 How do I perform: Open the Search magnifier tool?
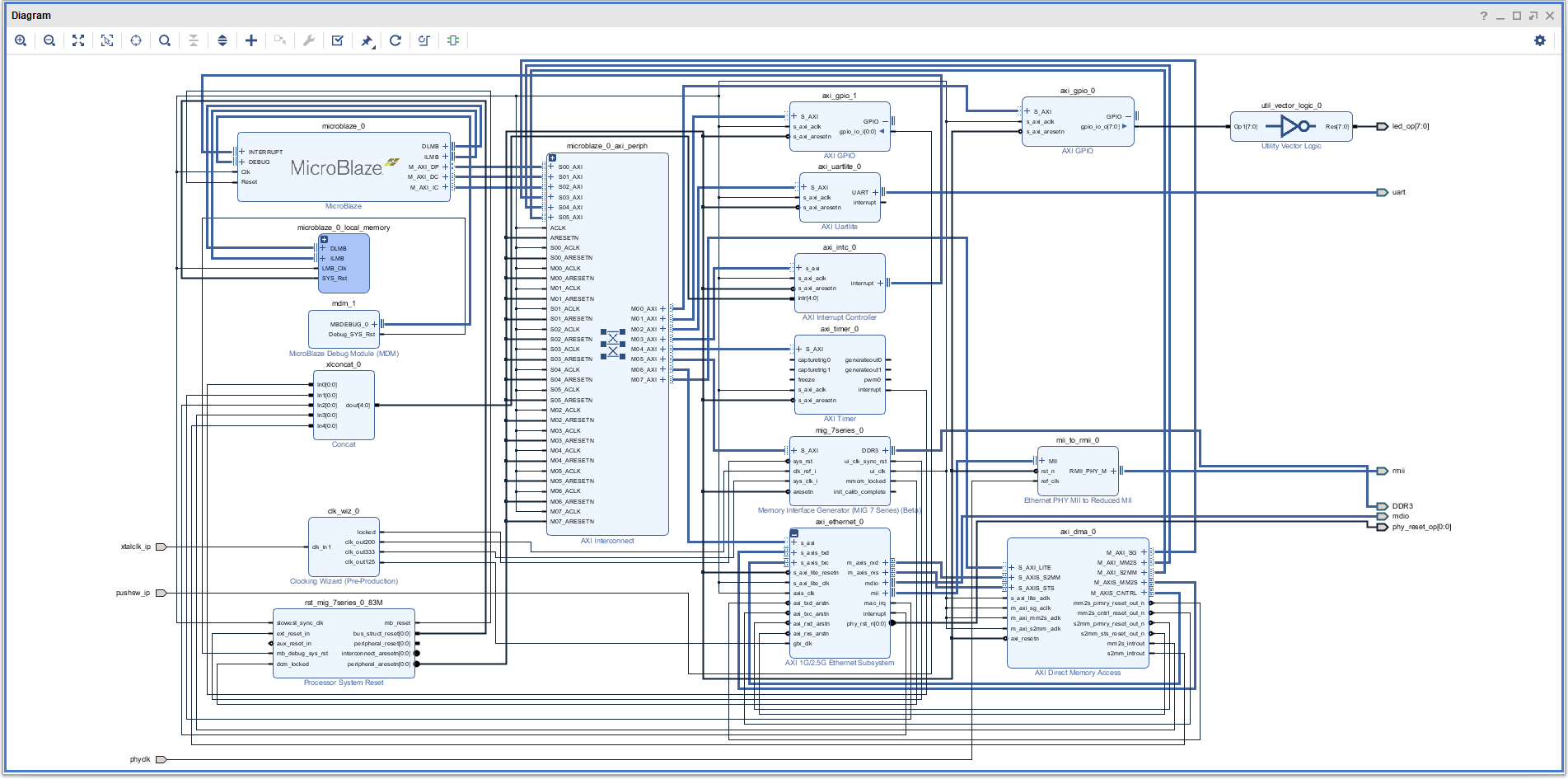(165, 40)
